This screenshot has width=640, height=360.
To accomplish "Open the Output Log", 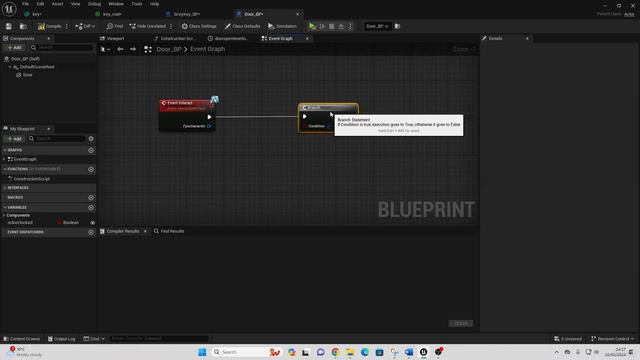I will click(62, 339).
